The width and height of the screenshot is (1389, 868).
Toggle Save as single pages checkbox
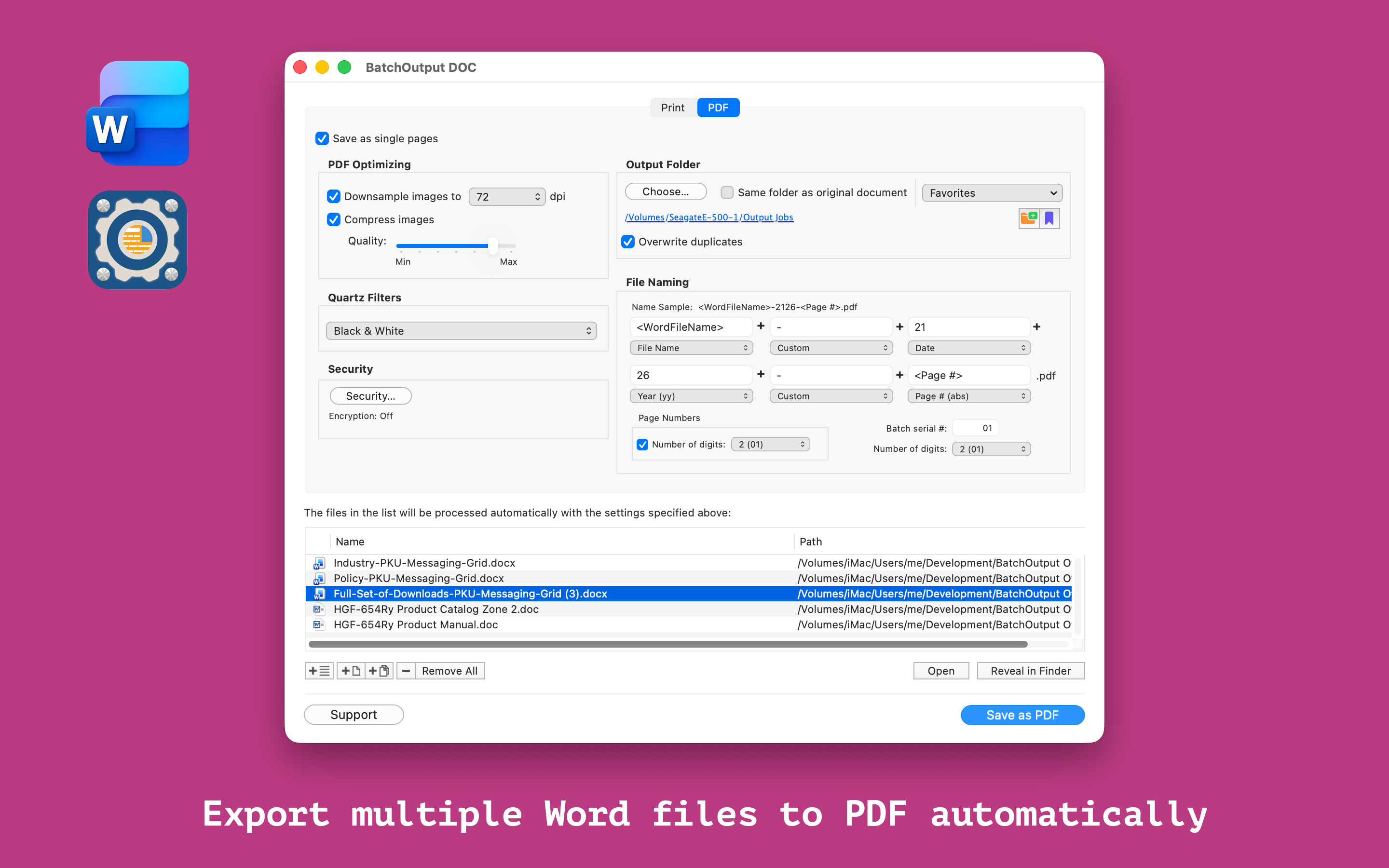tap(322, 138)
